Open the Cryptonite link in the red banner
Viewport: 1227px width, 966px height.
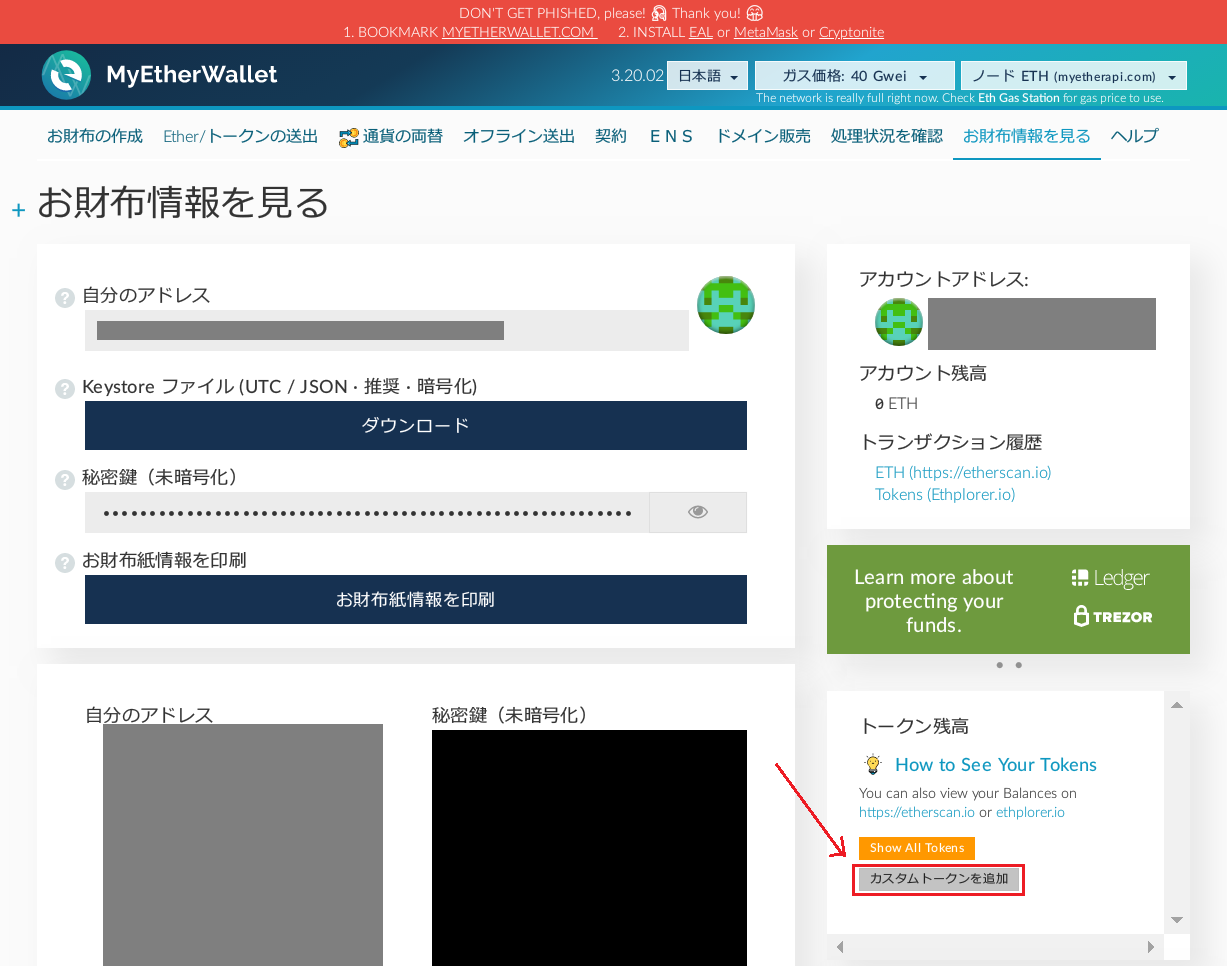[x=852, y=32]
